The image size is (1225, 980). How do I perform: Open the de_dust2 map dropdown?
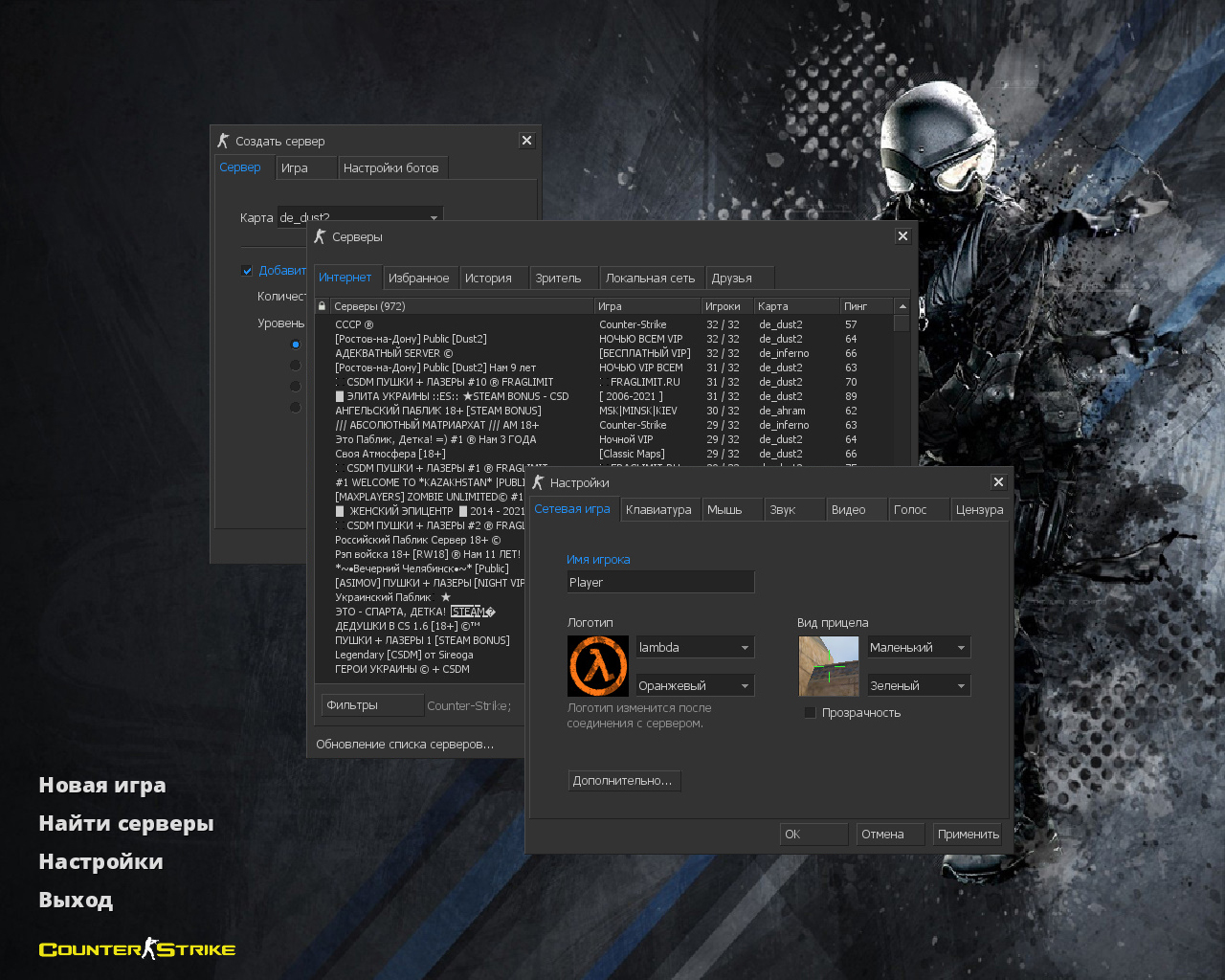tap(434, 216)
